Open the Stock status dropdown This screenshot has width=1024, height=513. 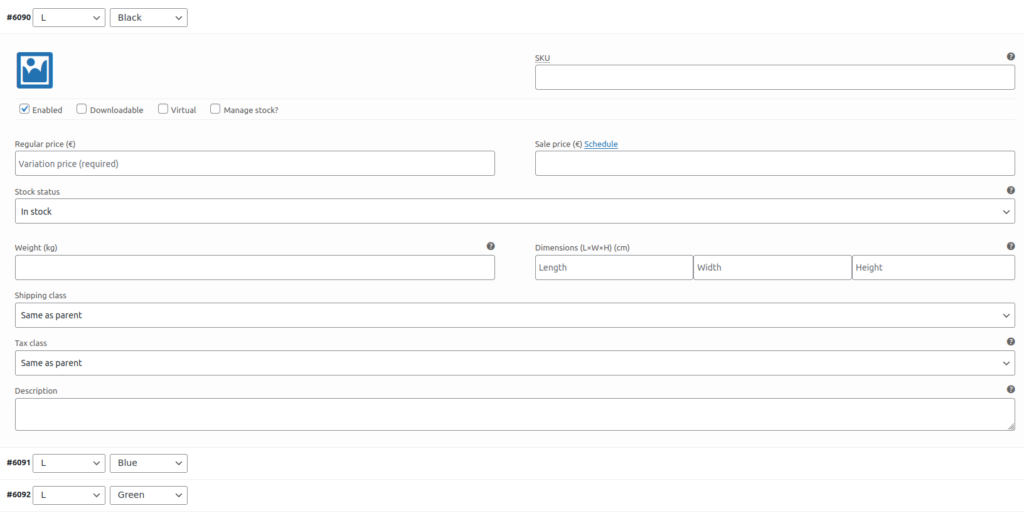click(515, 211)
